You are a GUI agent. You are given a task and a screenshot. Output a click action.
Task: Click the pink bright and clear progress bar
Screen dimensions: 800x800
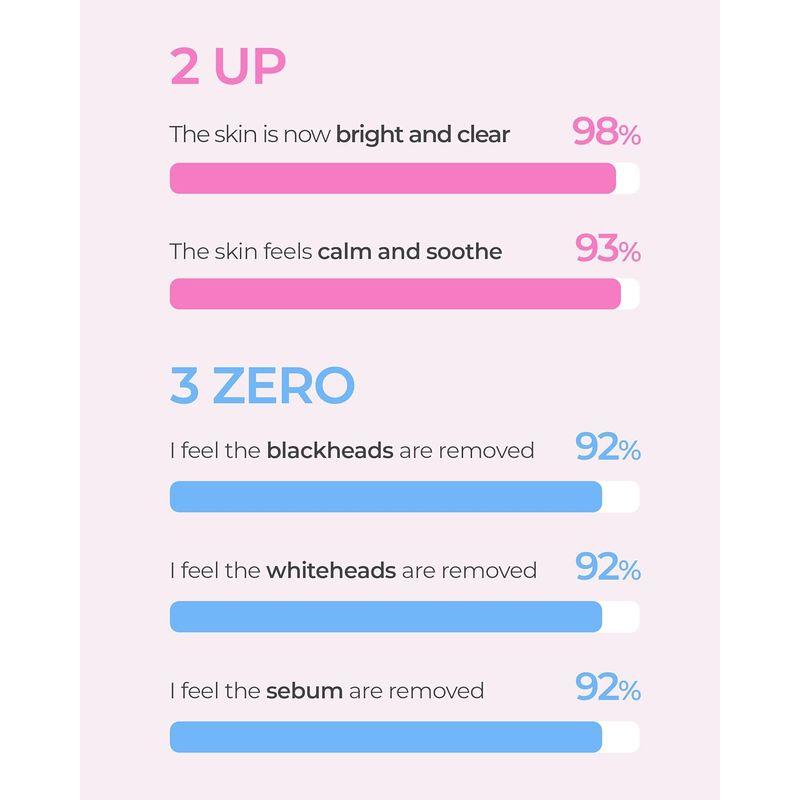coord(392,178)
